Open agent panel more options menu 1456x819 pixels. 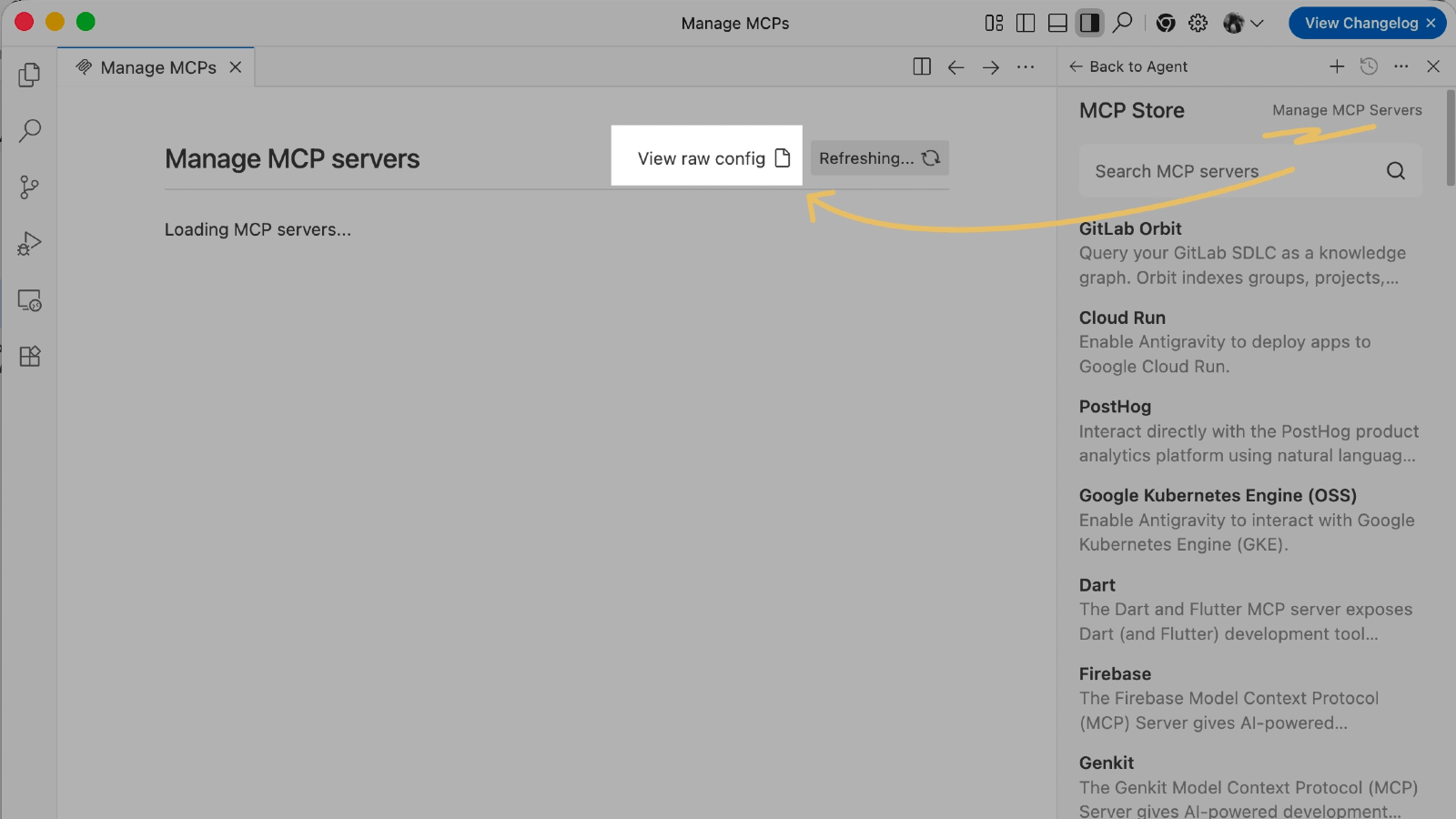pyautogui.click(x=1401, y=66)
